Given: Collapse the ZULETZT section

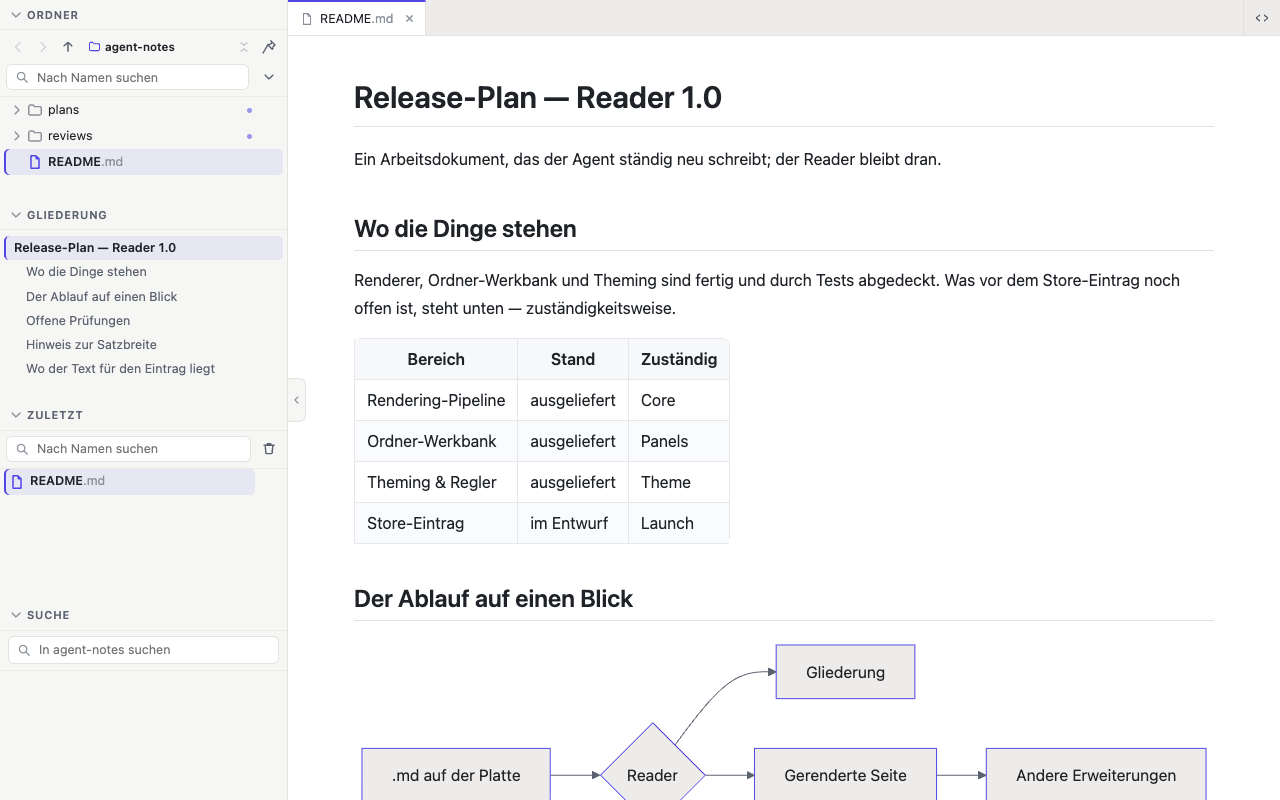Looking at the screenshot, I should point(16,415).
